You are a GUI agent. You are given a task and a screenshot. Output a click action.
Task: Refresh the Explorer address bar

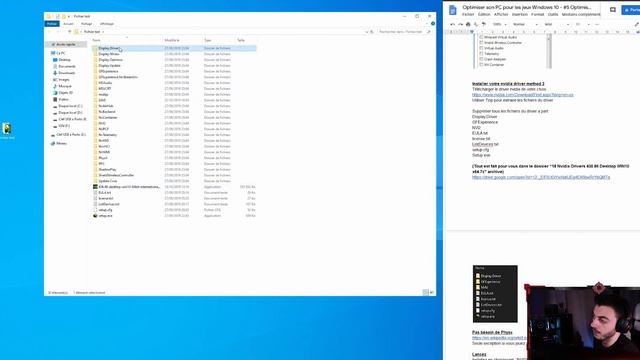372,31
